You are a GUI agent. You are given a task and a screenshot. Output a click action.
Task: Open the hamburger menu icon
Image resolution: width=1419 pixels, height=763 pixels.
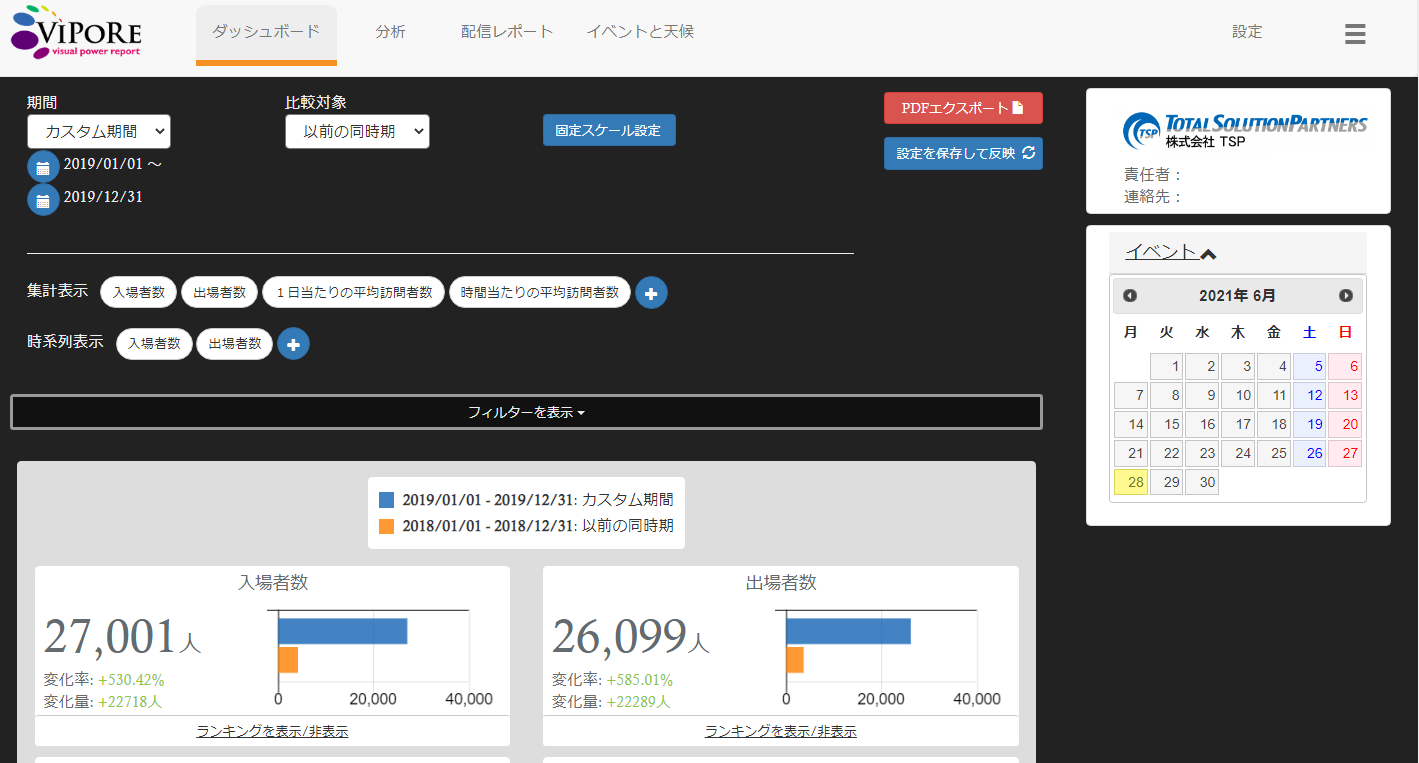pos(1355,34)
